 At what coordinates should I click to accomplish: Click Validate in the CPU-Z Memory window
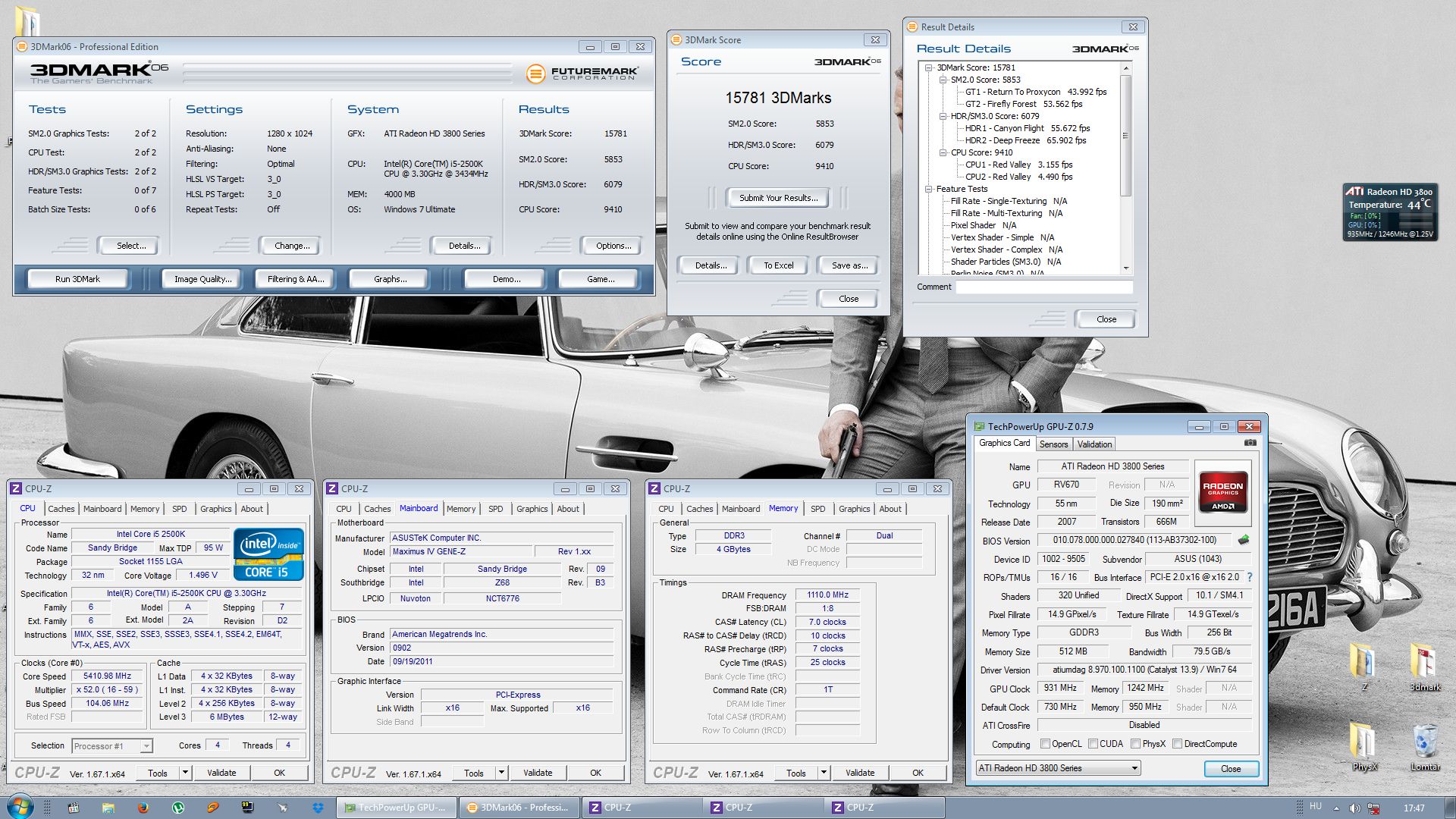tap(860, 773)
